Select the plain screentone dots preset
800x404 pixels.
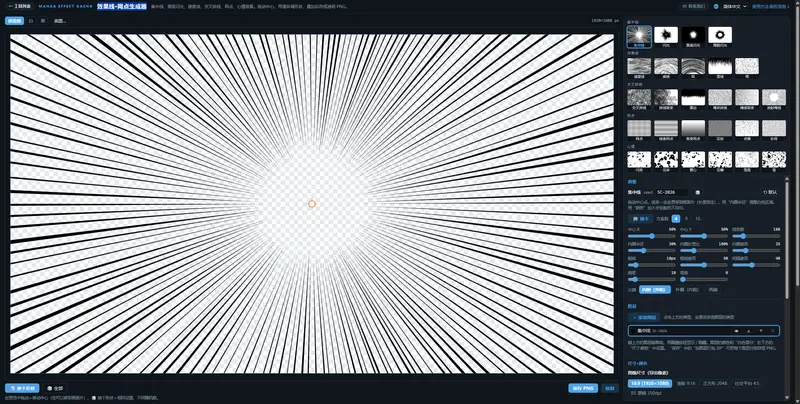[x=639, y=130]
